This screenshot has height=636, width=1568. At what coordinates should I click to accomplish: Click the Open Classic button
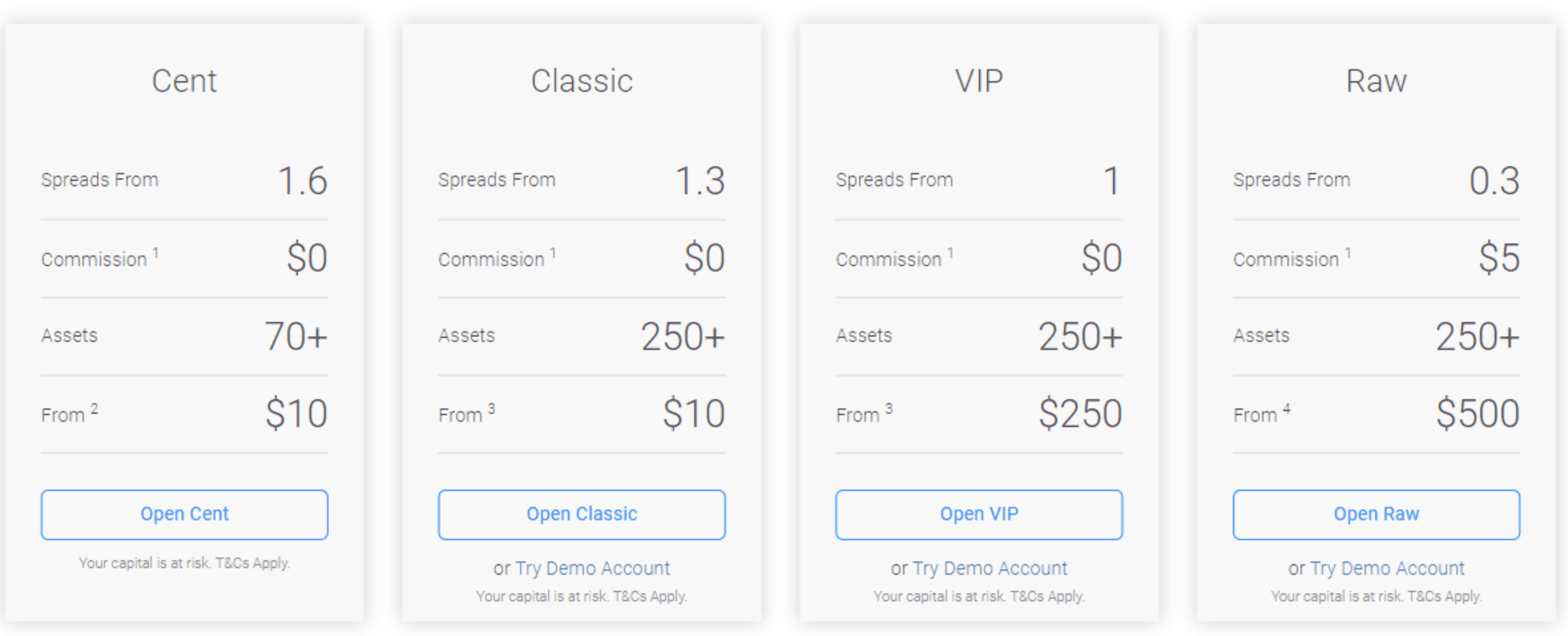tap(581, 514)
